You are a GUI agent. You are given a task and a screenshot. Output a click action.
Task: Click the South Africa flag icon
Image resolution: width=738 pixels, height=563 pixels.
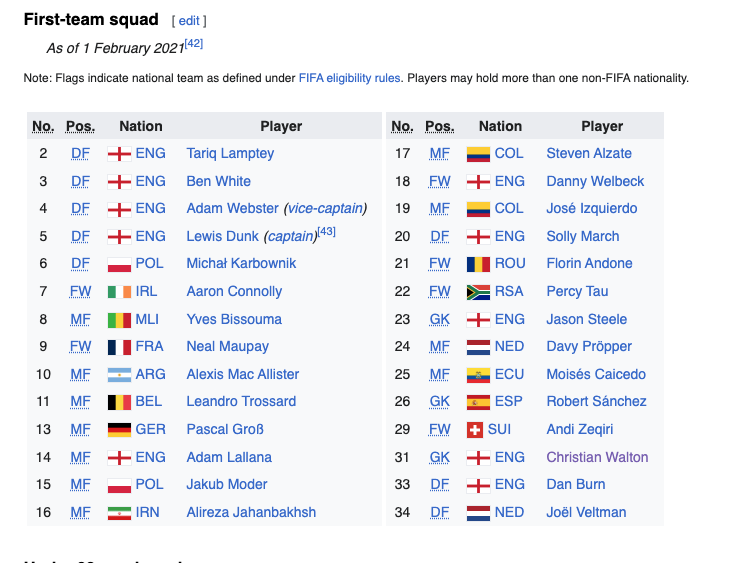478,292
